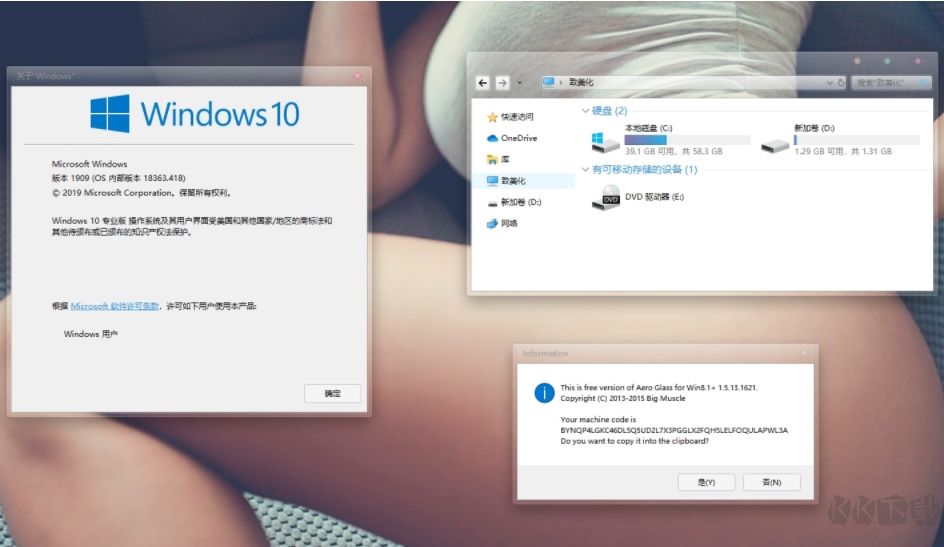Select 快速访问 star icon in sidebar
944x547 pixels.
point(492,117)
